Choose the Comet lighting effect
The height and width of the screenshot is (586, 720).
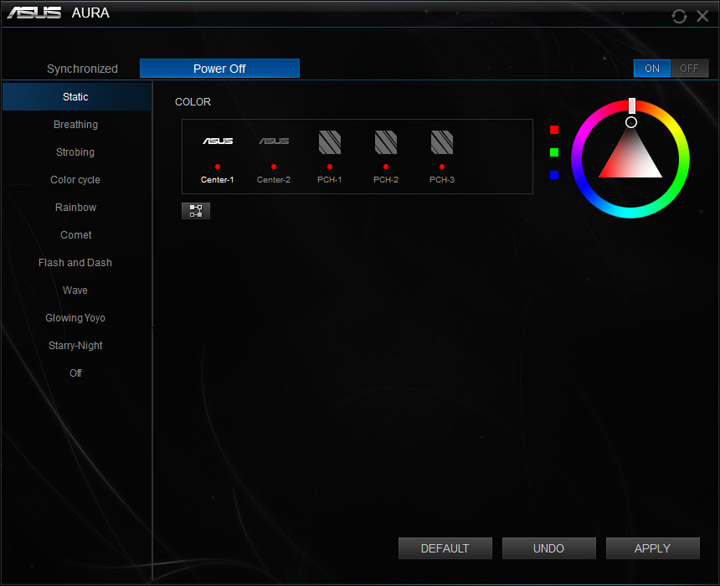coord(76,235)
